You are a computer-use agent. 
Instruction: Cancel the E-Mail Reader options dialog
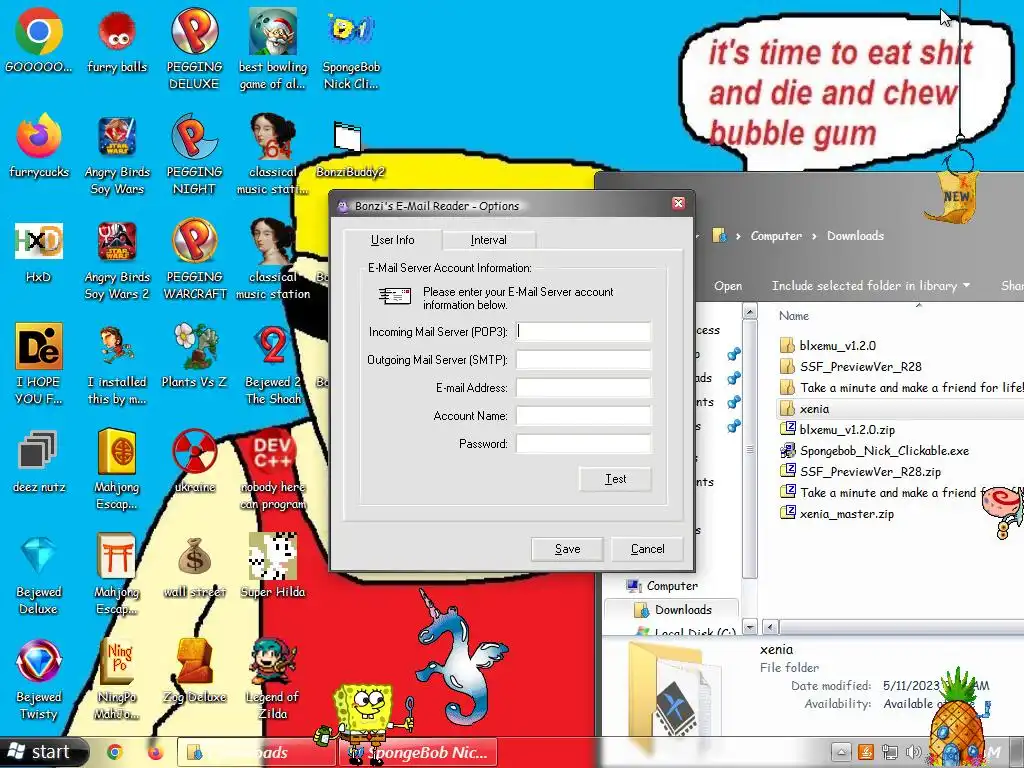[647, 549]
